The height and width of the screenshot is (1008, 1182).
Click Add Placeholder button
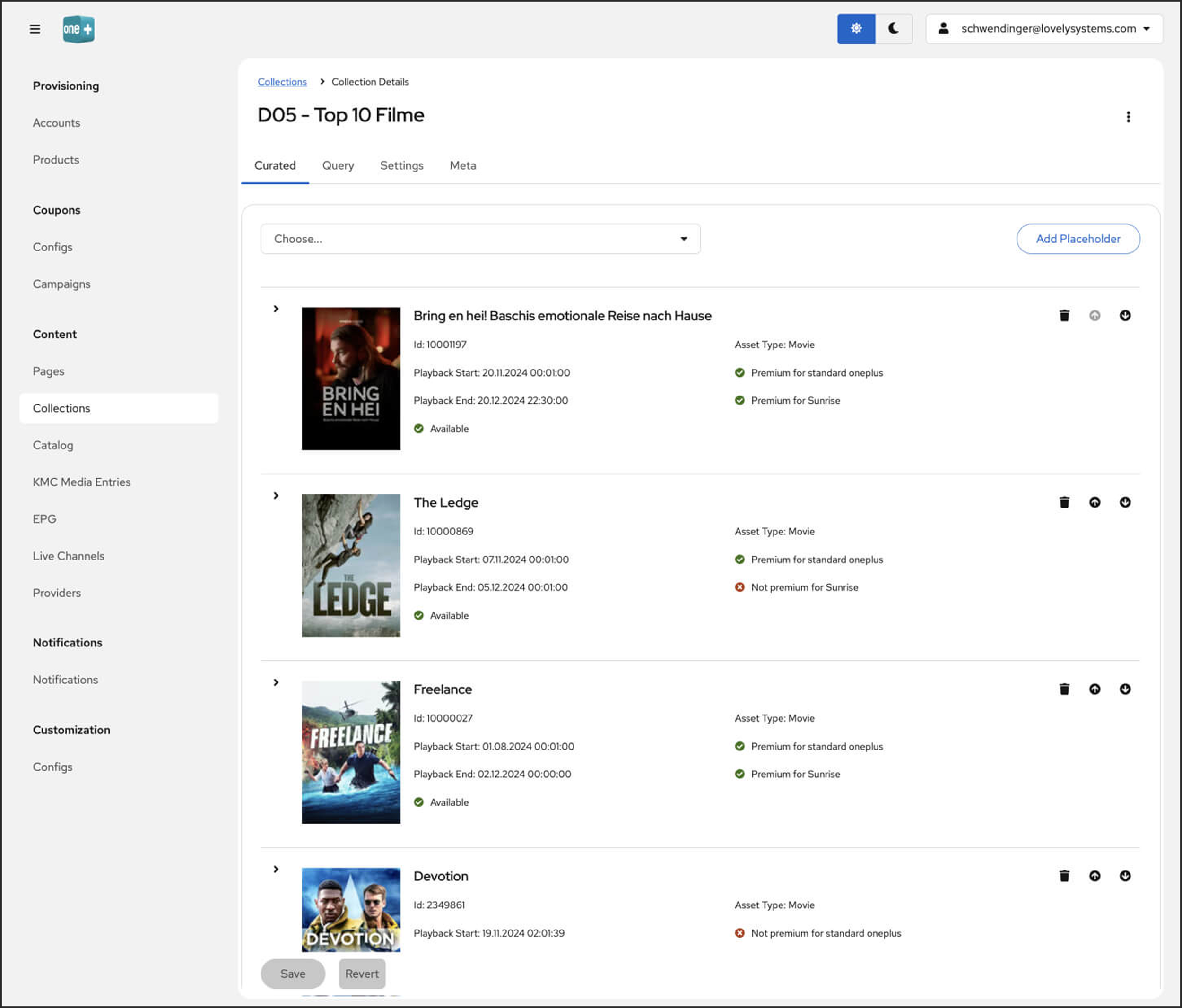click(1078, 239)
